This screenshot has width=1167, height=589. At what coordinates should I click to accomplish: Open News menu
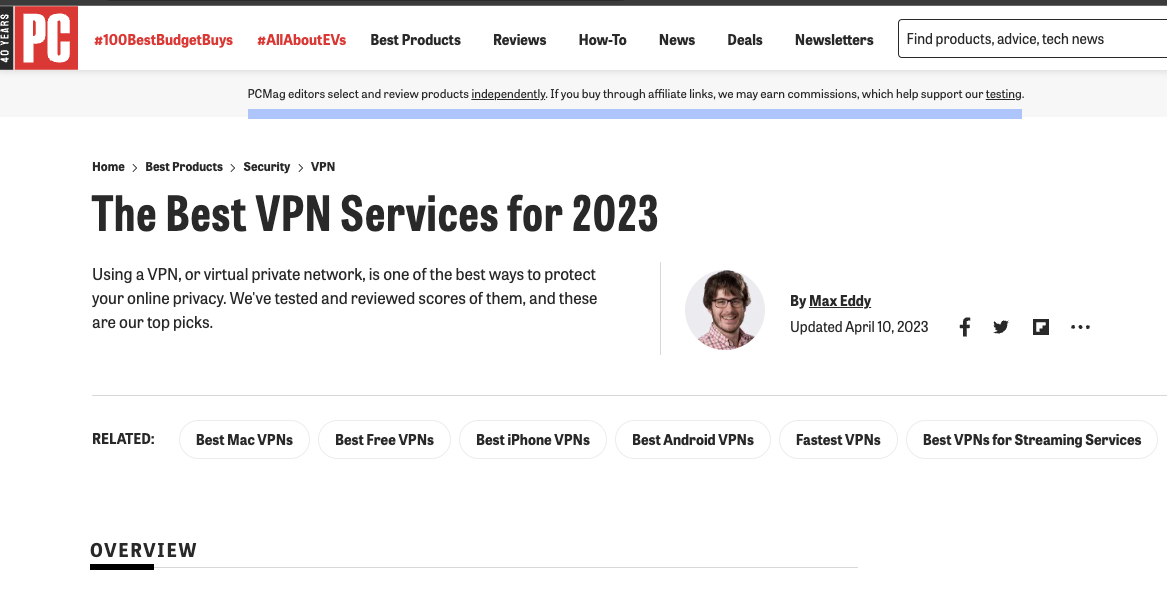coord(677,40)
